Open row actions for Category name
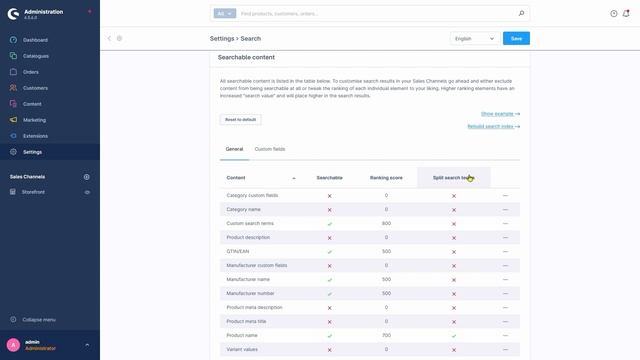The width and height of the screenshot is (640, 360). (505, 209)
